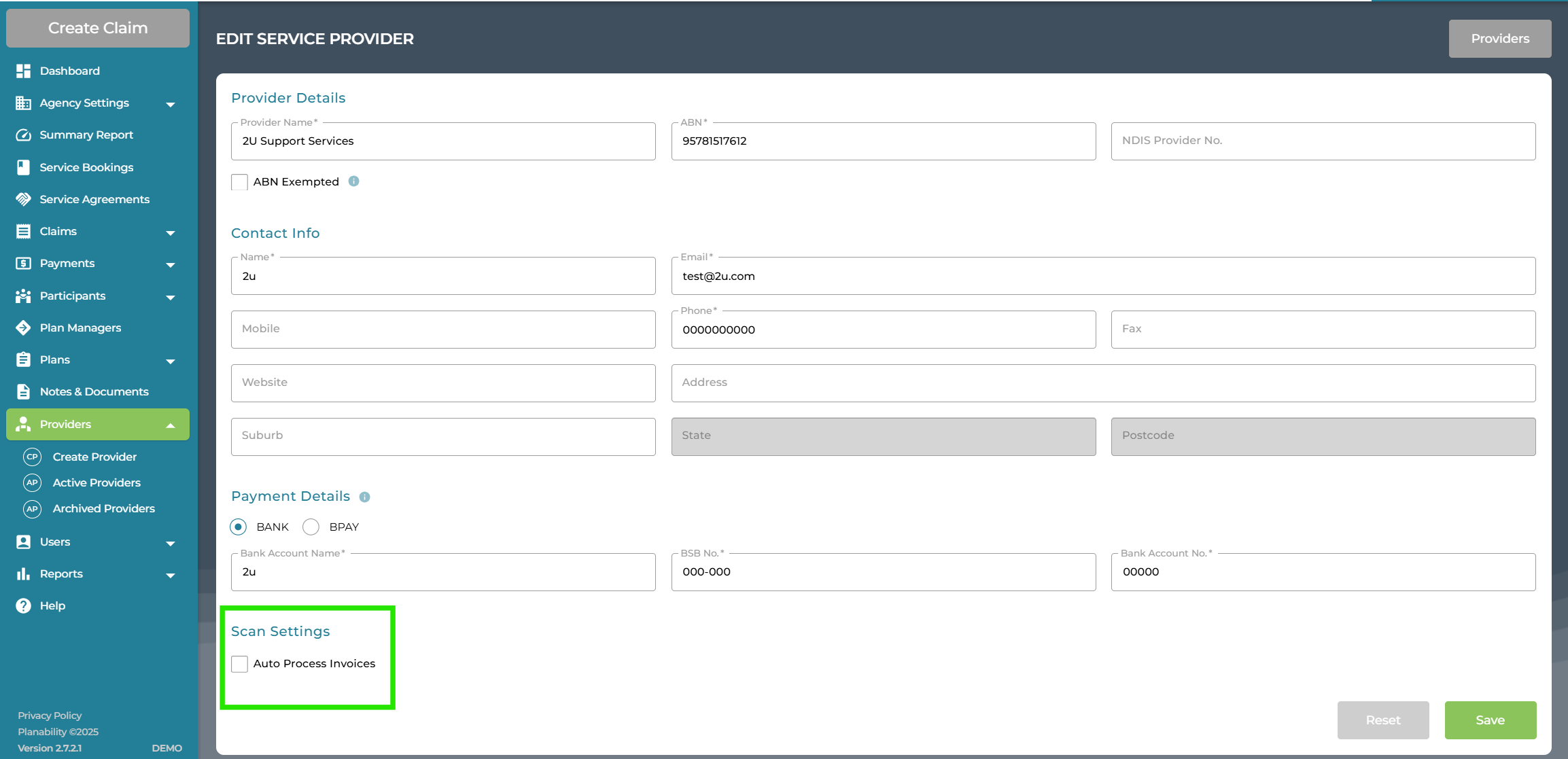Click the Website input field
Viewport: 1568px width, 759px height.
[x=443, y=383]
